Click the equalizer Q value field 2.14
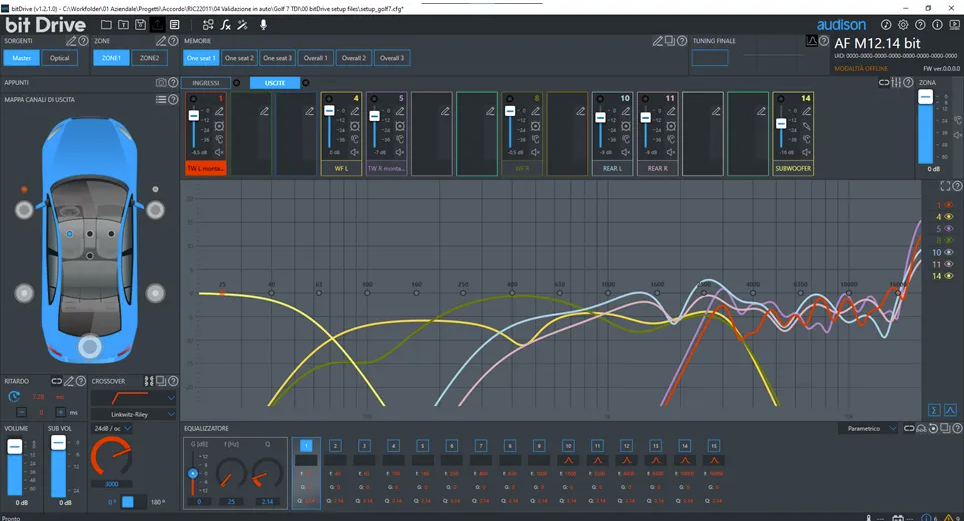Image resolution: width=964 pixels, height=521 pixels. point(268,501)
